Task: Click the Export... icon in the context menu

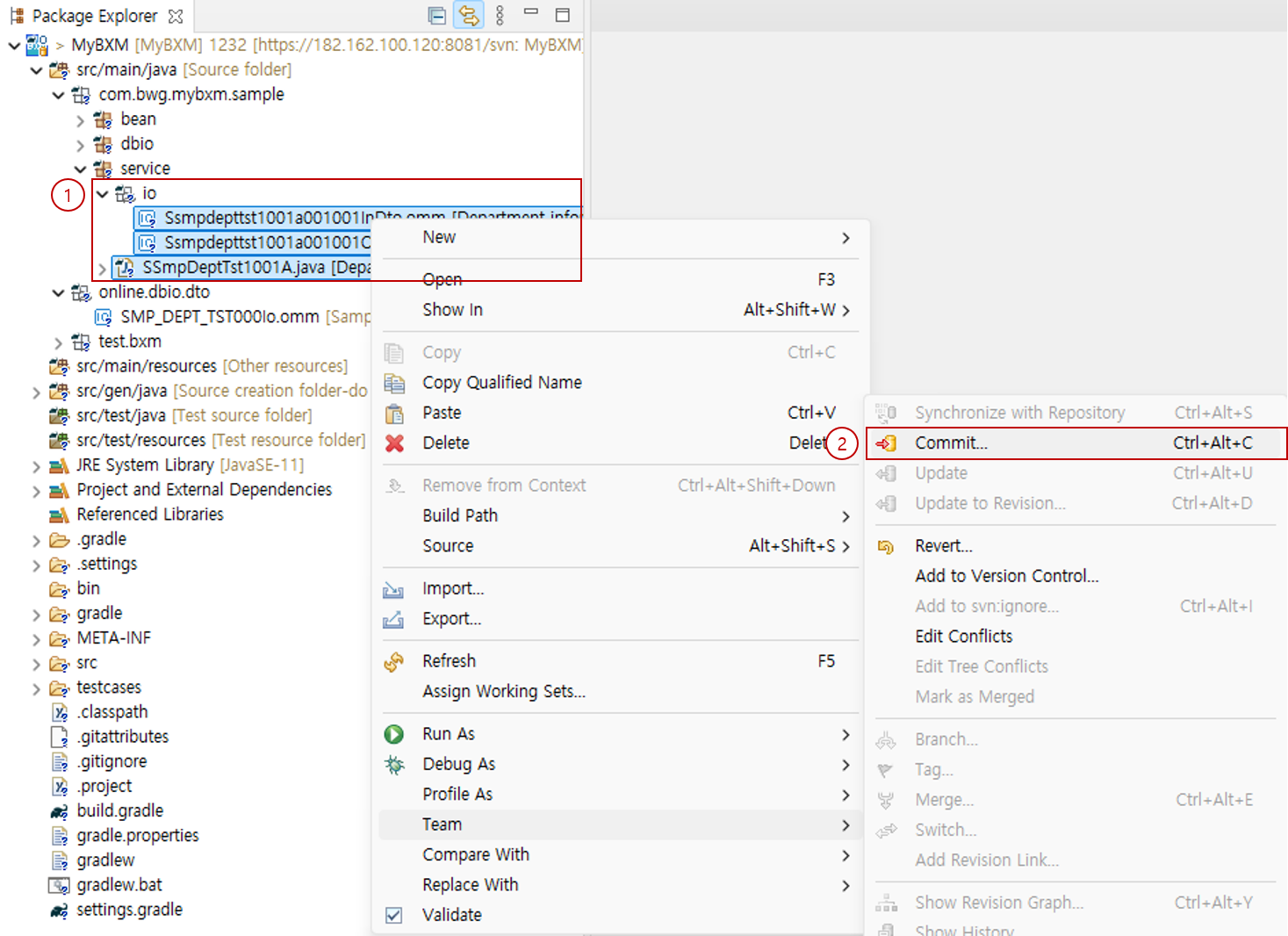Action: 394,620
